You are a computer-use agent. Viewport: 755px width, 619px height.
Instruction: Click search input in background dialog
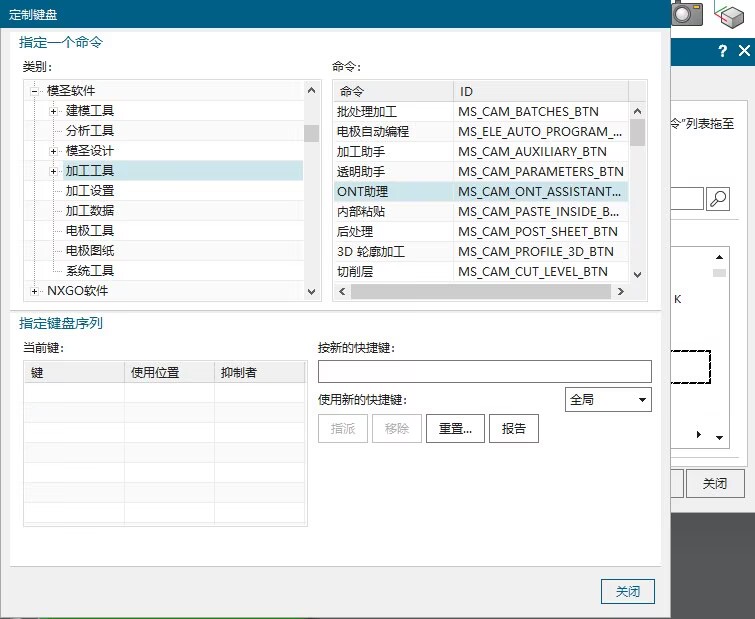click(687, 198)
